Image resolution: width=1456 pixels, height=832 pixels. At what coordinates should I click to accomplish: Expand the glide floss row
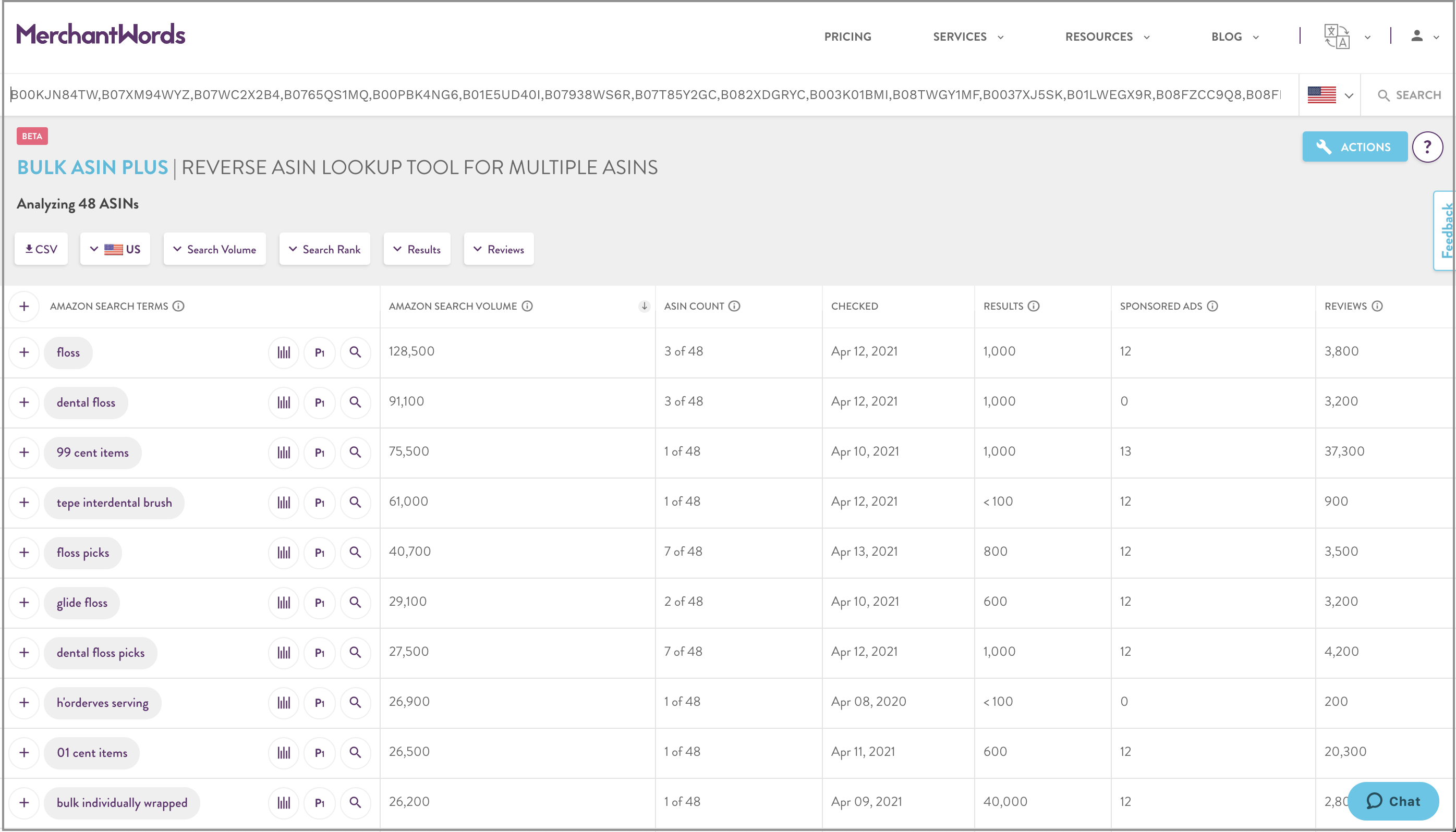(24, 602)
